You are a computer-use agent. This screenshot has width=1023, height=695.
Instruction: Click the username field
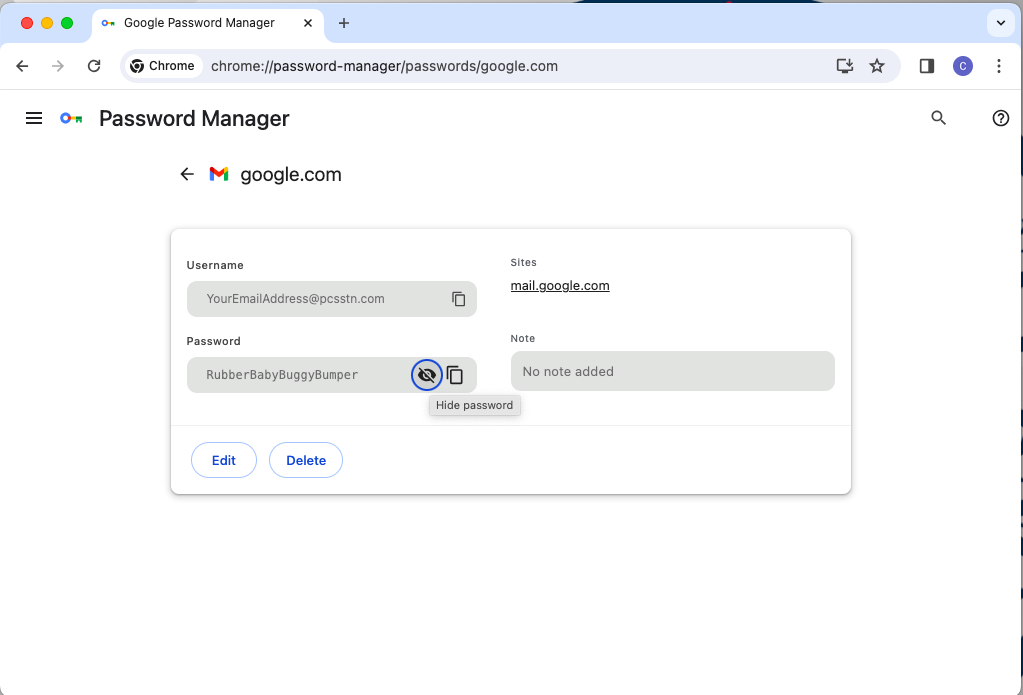[x=331, y=299]
